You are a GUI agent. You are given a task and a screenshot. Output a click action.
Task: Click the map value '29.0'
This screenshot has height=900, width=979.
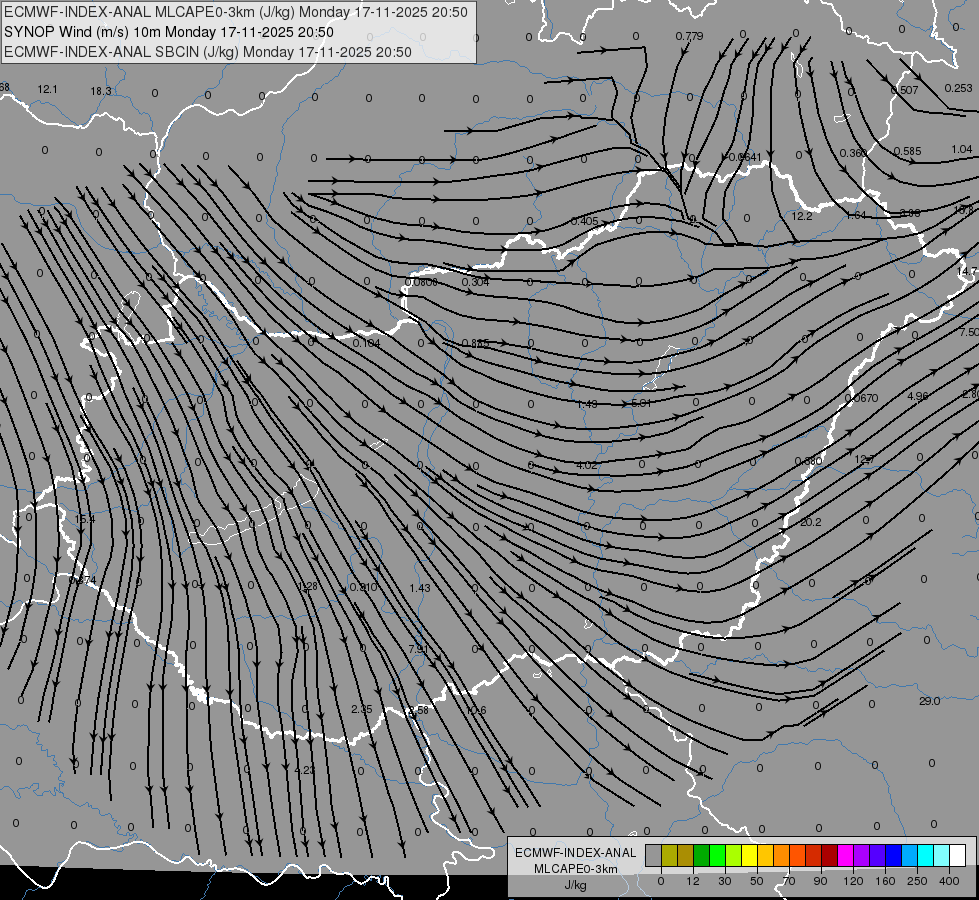coord(929,701)
